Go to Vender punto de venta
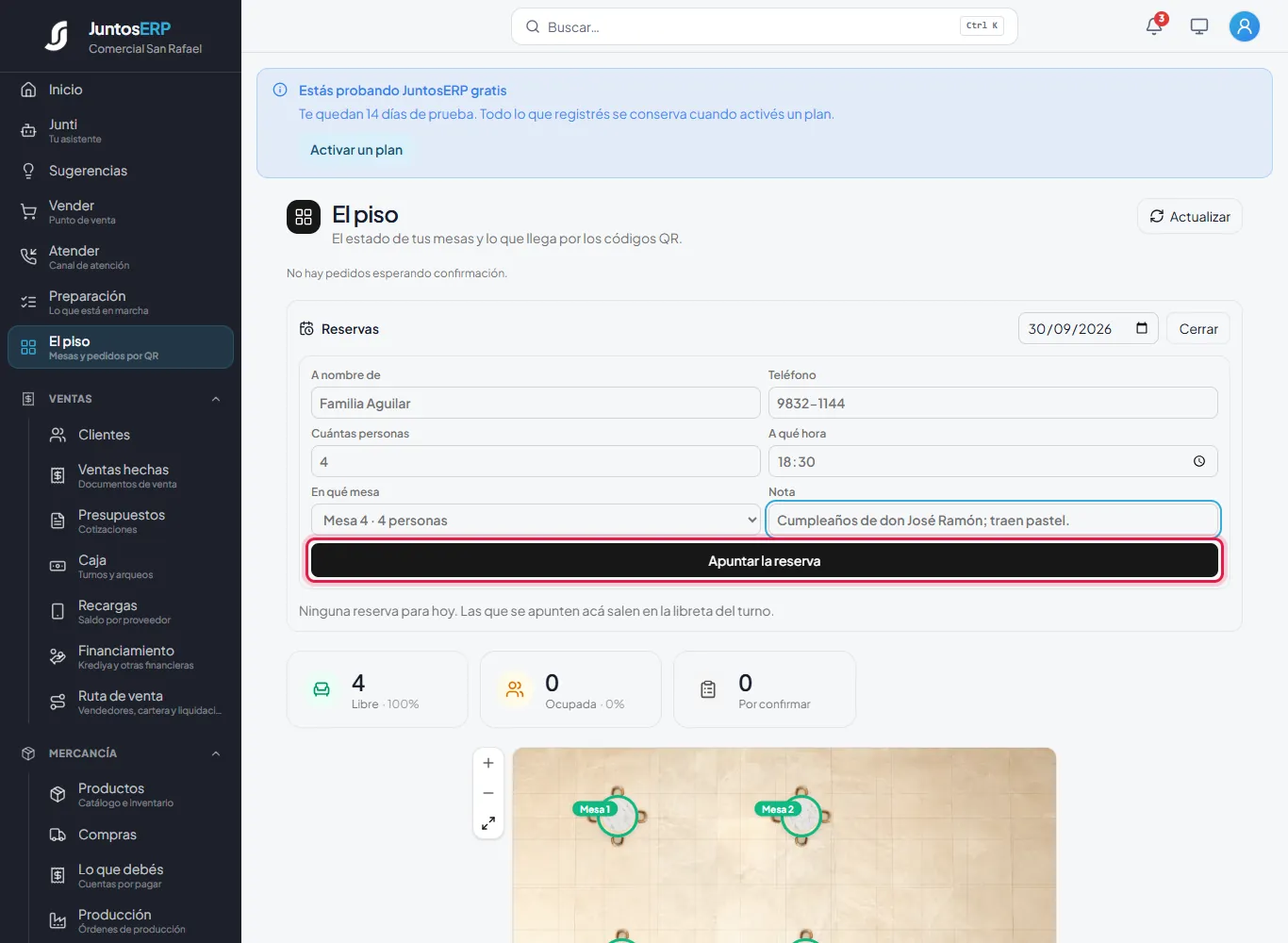Screen dimensions: 1288x943 coord(121,211)
